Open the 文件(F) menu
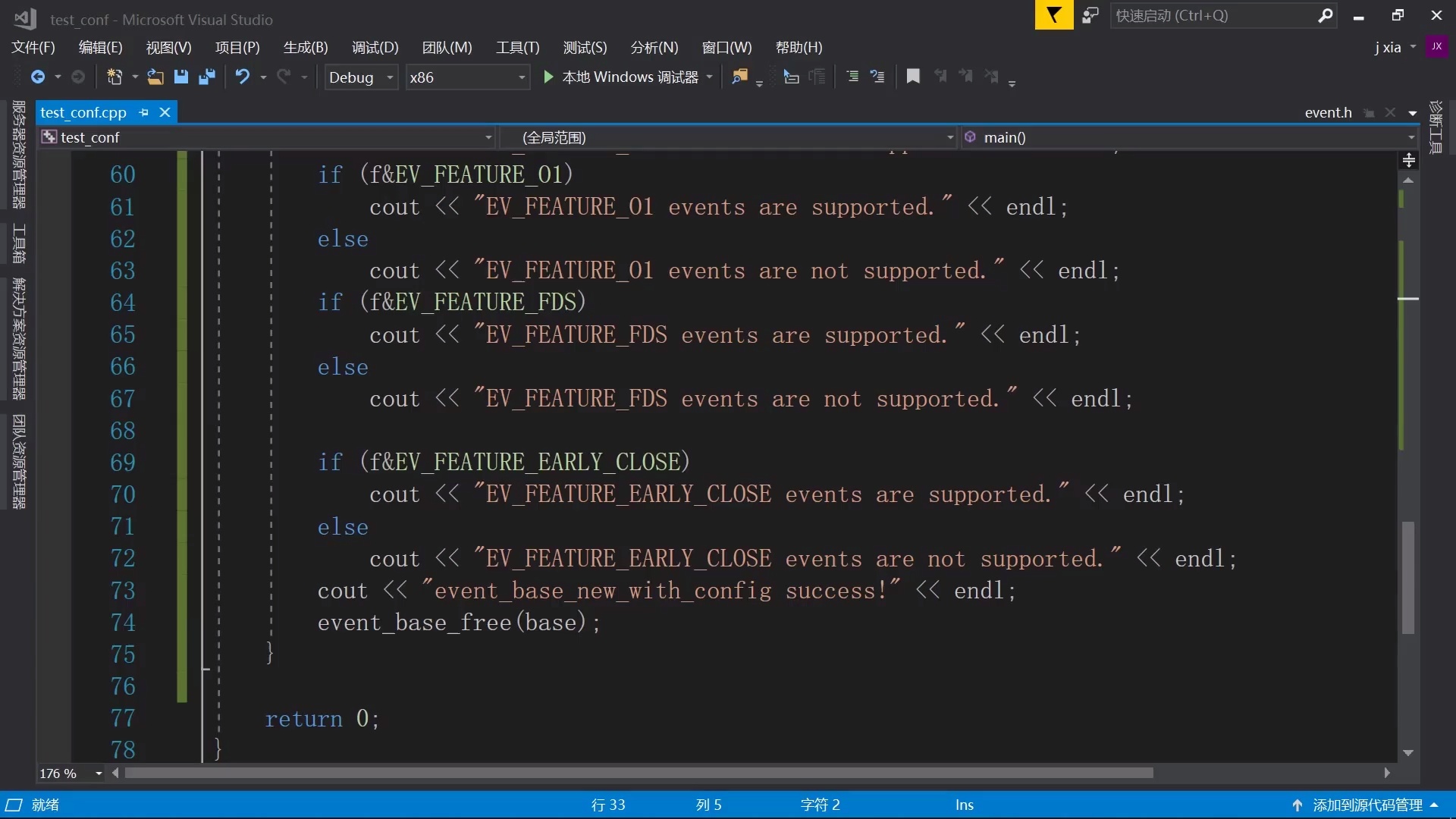1456x819 pixels. click(x=33, y=47)
